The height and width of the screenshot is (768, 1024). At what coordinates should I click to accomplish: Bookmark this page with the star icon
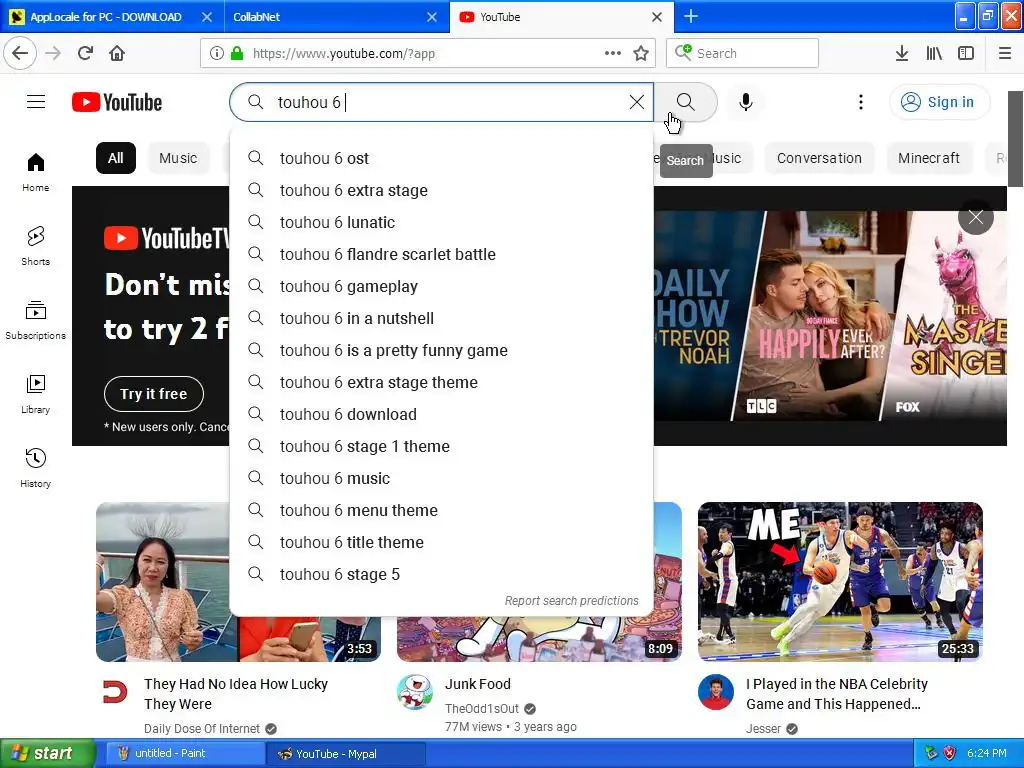tap(641, 53)
